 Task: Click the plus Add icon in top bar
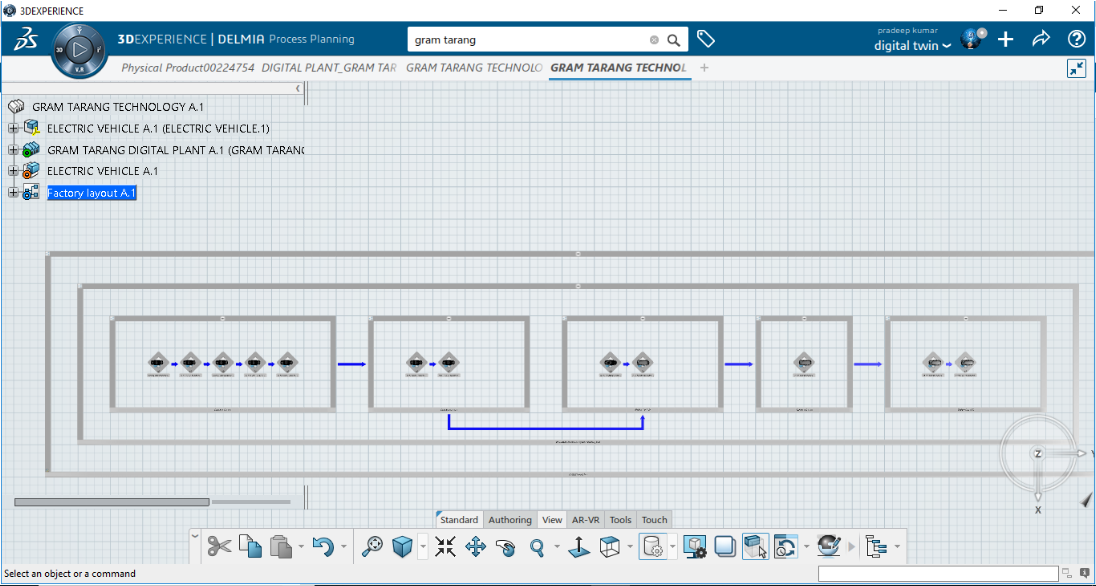click(x=1005, y=39)
